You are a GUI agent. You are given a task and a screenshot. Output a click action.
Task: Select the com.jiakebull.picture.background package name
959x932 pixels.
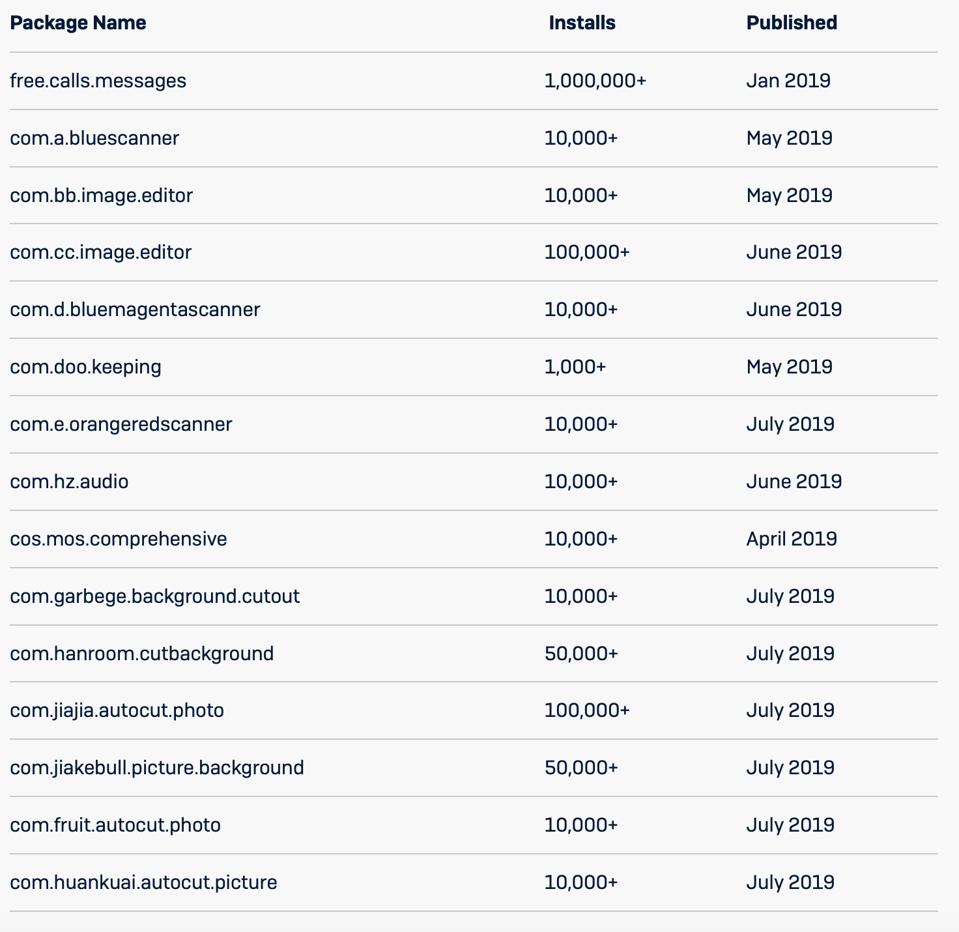coord(157,768)
